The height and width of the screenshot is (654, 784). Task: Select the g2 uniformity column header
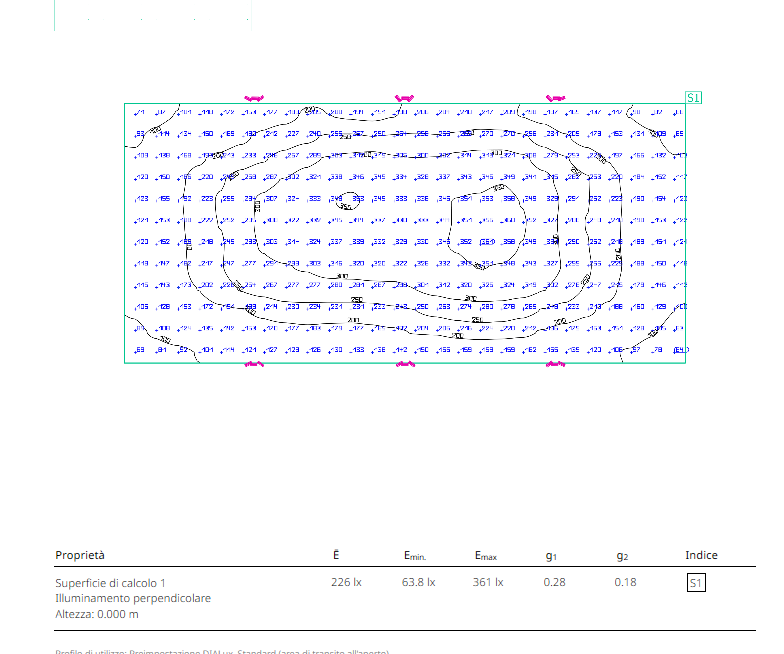tap(622, 556)
